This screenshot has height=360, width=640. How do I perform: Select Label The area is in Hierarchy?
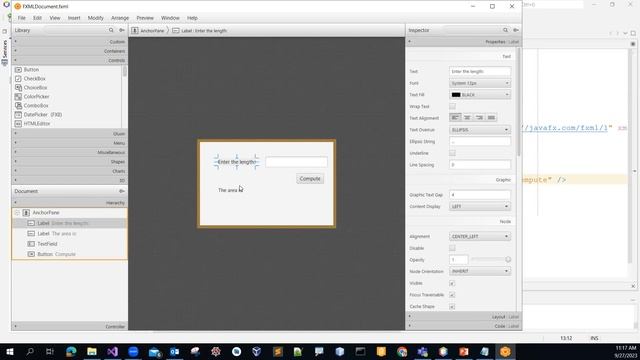(70, 234)
